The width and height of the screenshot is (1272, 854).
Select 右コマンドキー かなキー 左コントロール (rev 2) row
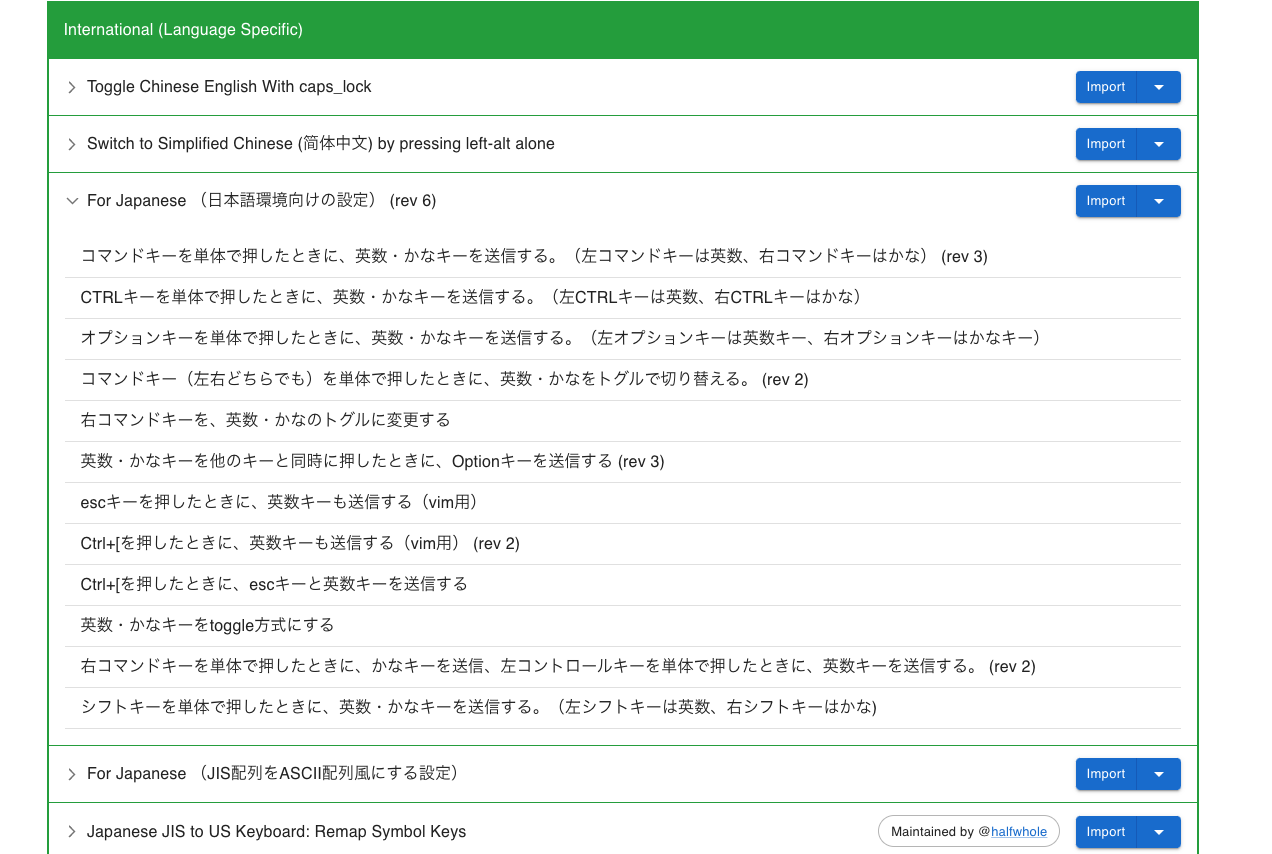tap(623, 667)
